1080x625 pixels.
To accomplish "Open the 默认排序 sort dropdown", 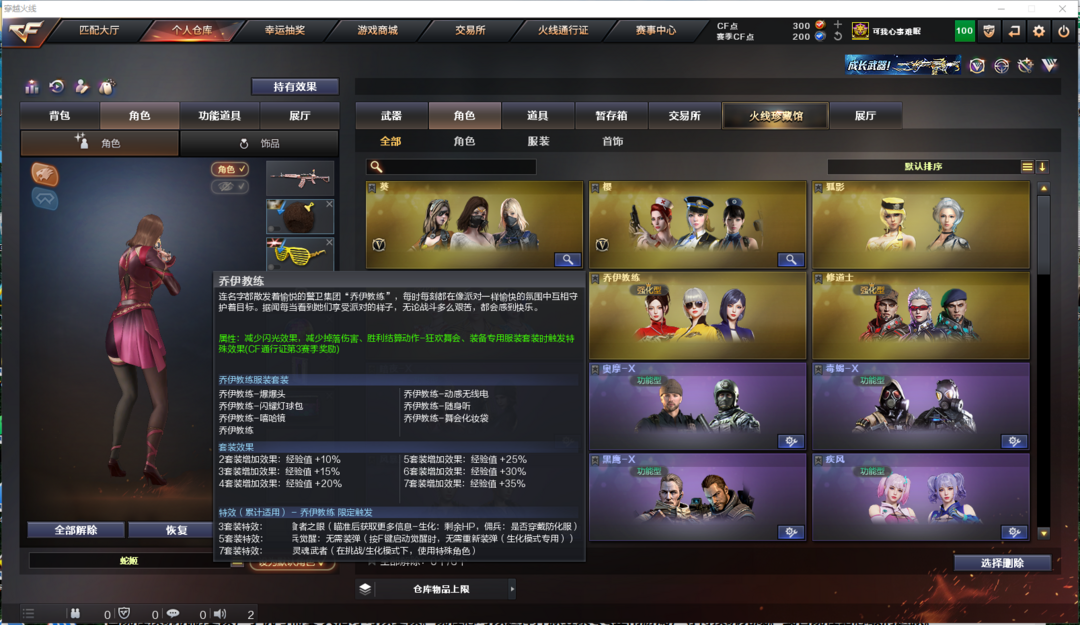I will tap(923, 167).
